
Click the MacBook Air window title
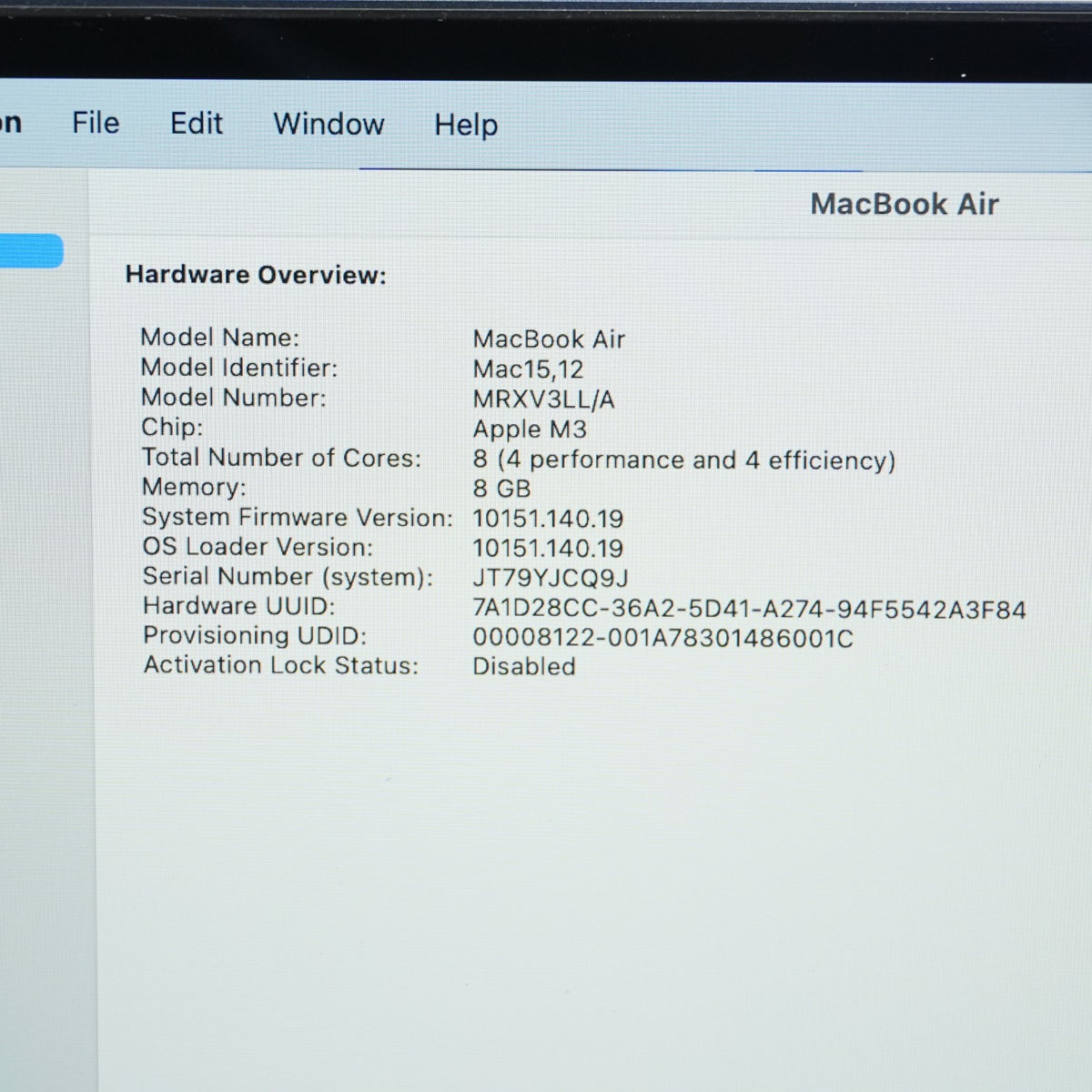pyautogui.click(x=905, y=204)
